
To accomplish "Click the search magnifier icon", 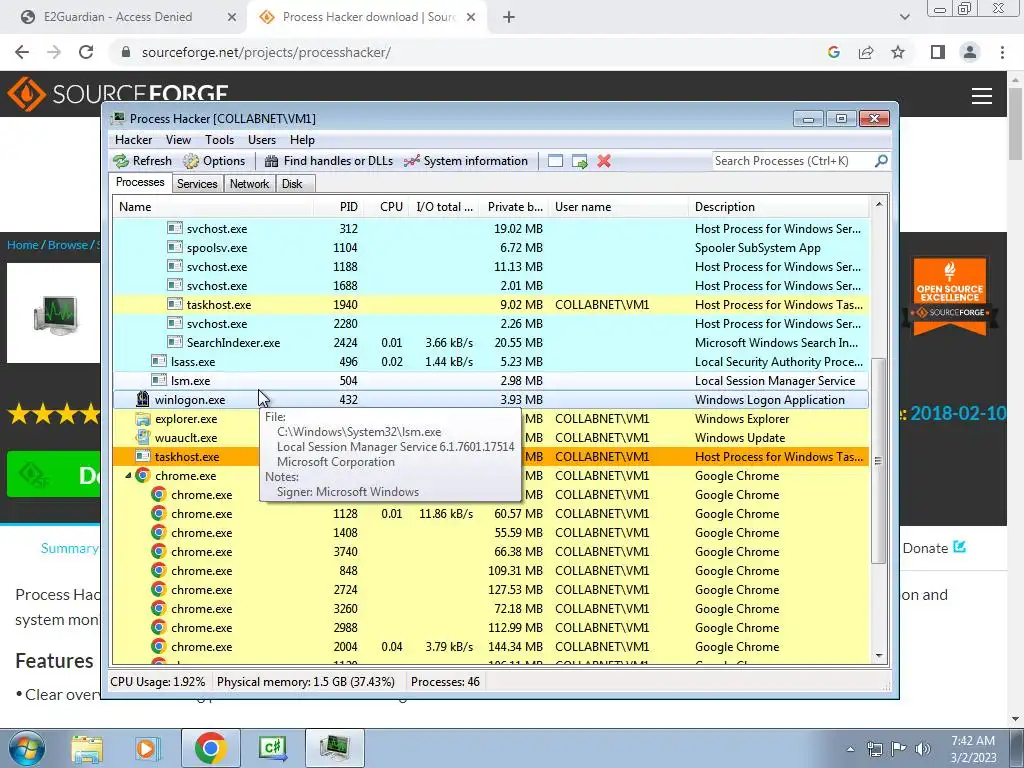I will click(x=881, y=161).
